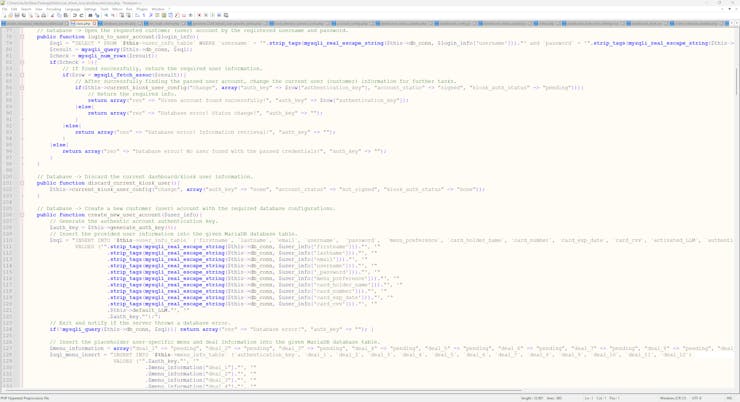740x402 pixels.
Task: Click Windows (CR LF) in status bar
Action: point(673,398)
